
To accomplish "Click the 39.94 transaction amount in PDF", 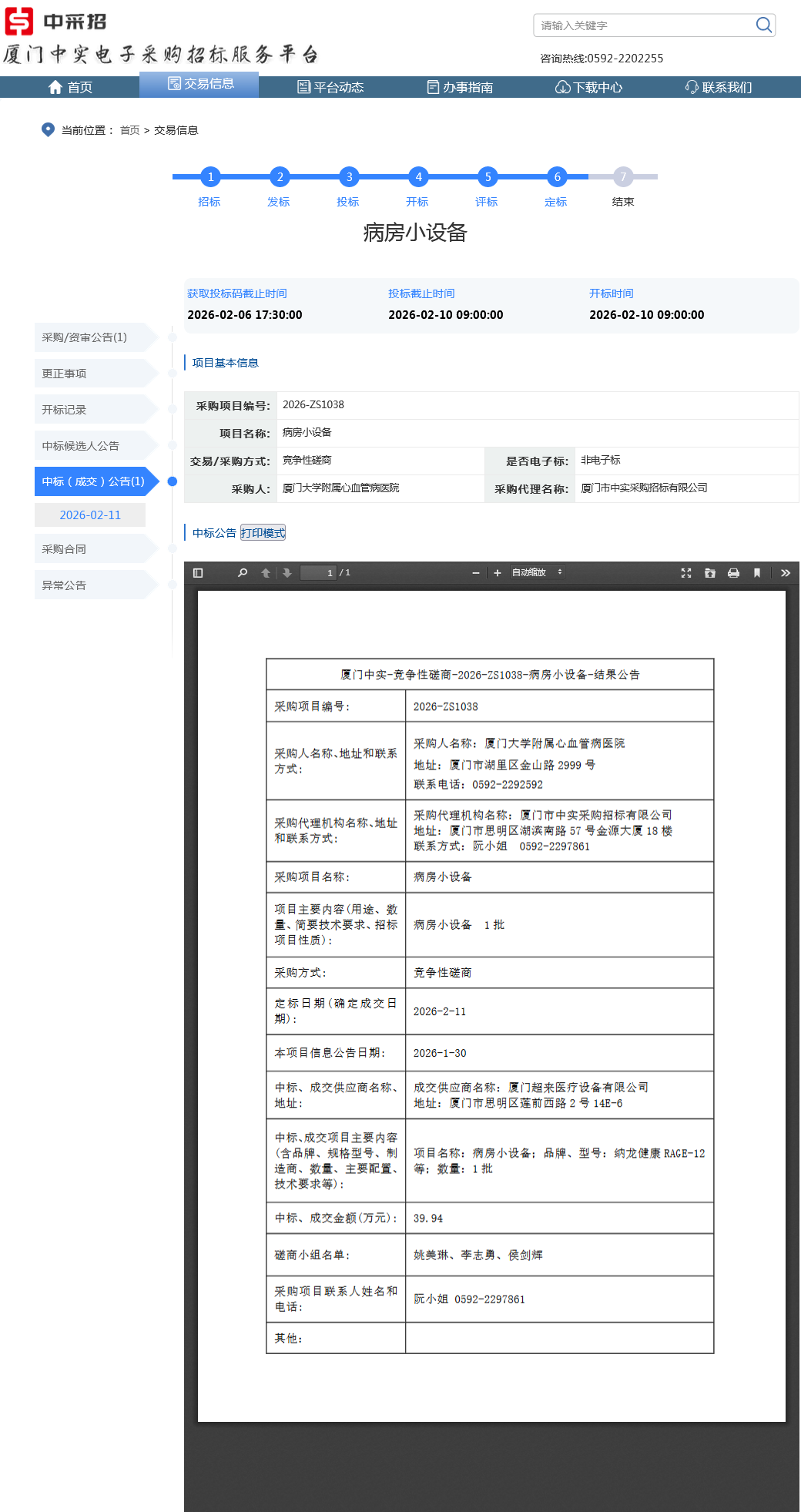I will 428,1219.
